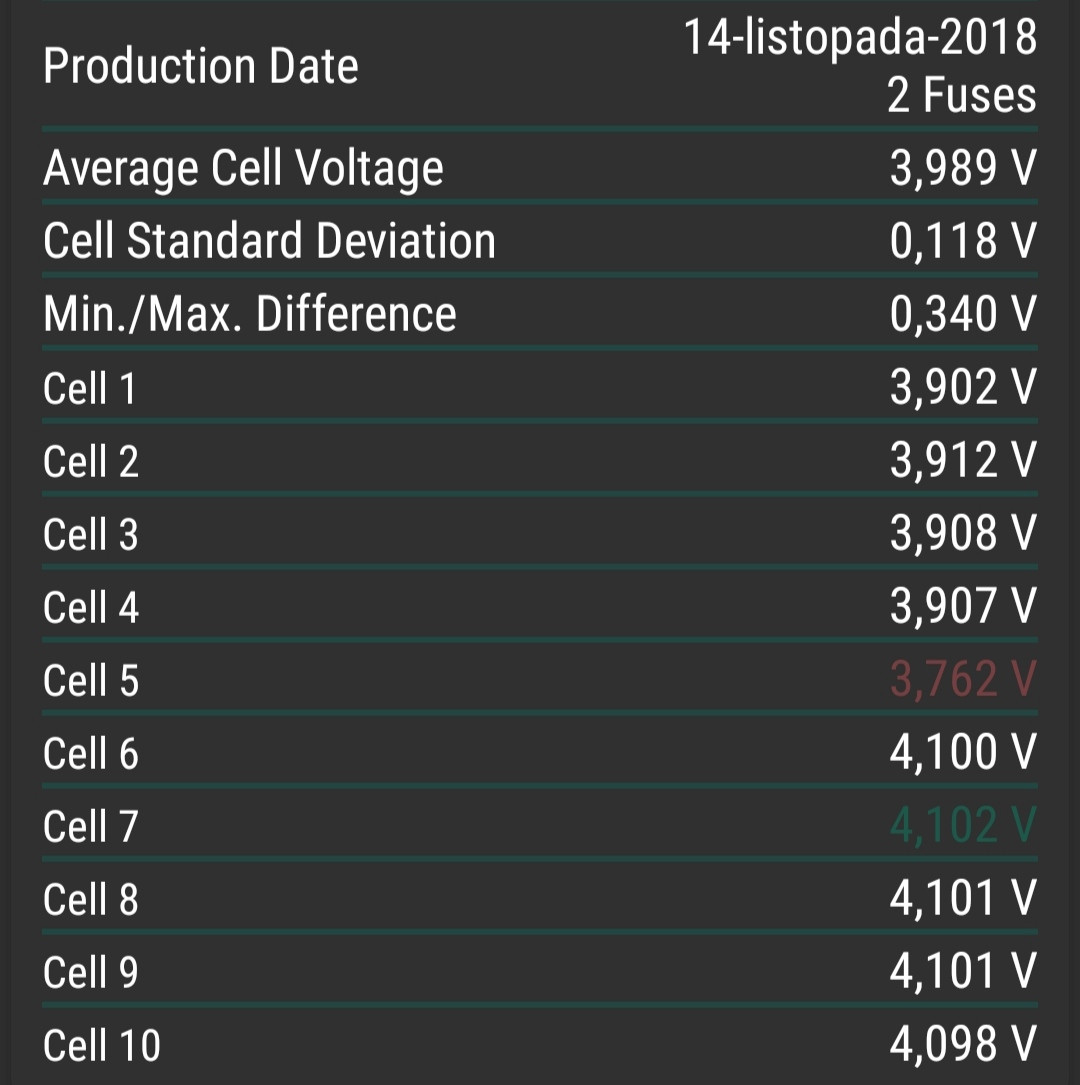Select Cell 2 voltage 3,912 V
Viewport: 1080px width, 1085px height.
pos(962,461)
